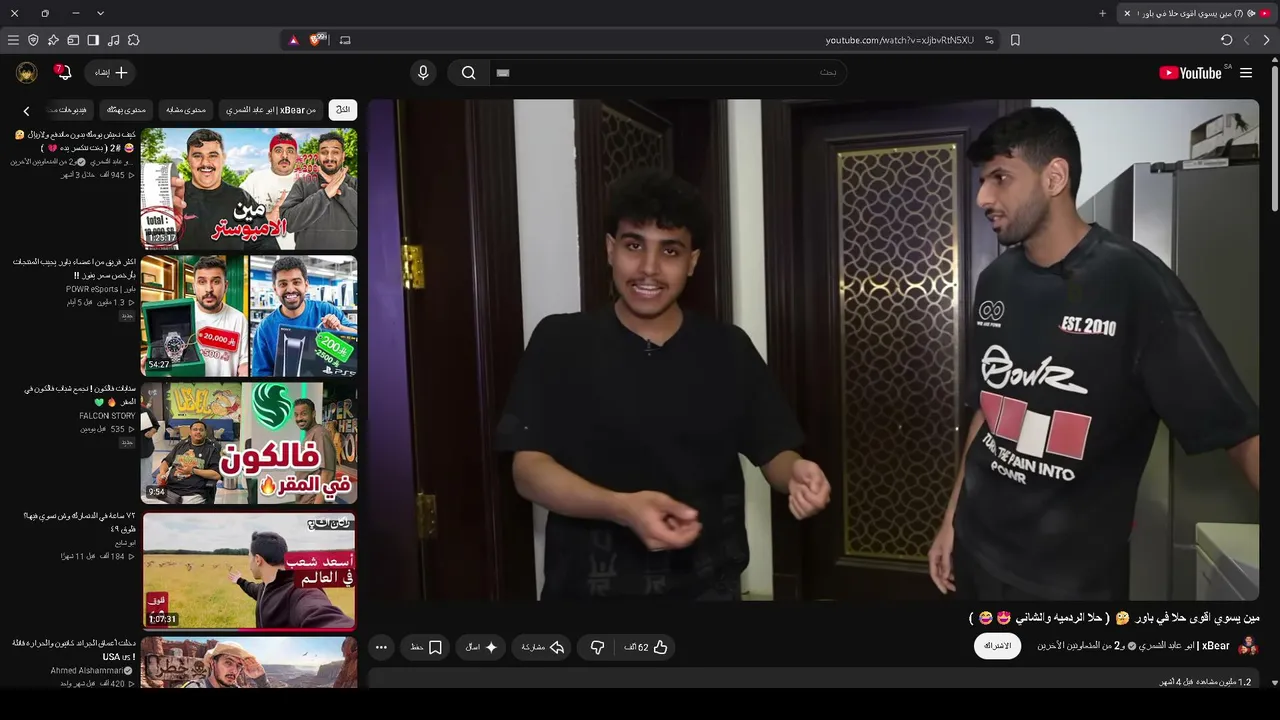The width and height of the screenshot is (1280, 720).
Task: Open the Brave wallet icon
Action: 73,40
